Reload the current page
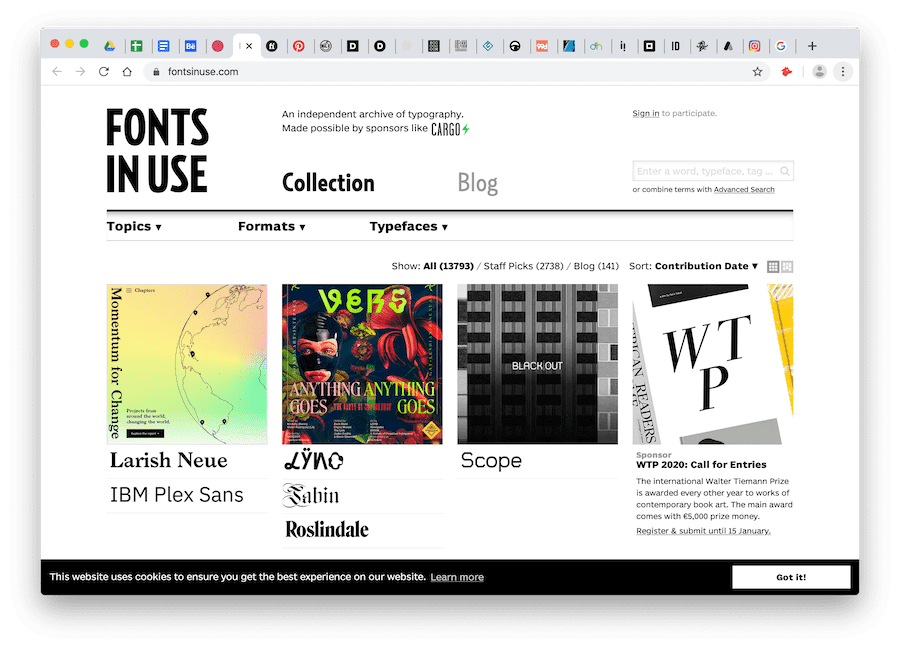This screenshot has height=649, width=900. click(x=104, y=72)
